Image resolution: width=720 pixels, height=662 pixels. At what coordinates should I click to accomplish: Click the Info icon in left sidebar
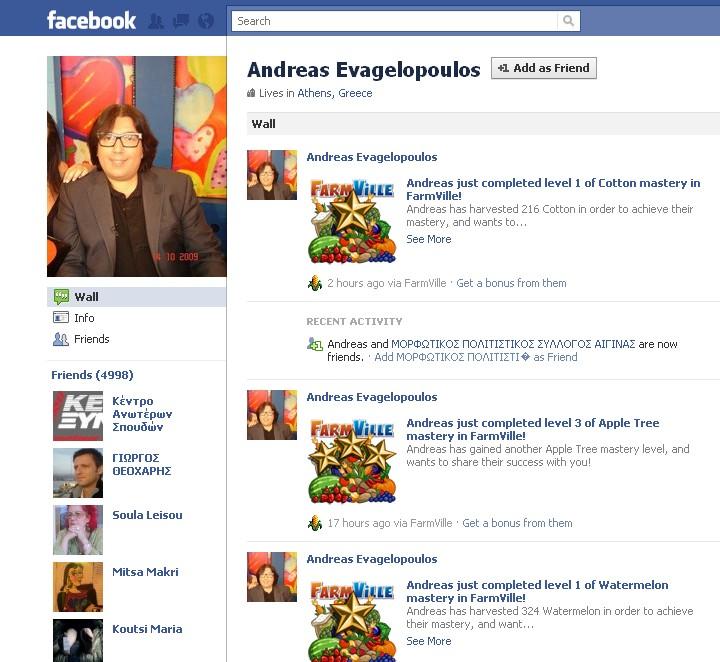(61, 317)
